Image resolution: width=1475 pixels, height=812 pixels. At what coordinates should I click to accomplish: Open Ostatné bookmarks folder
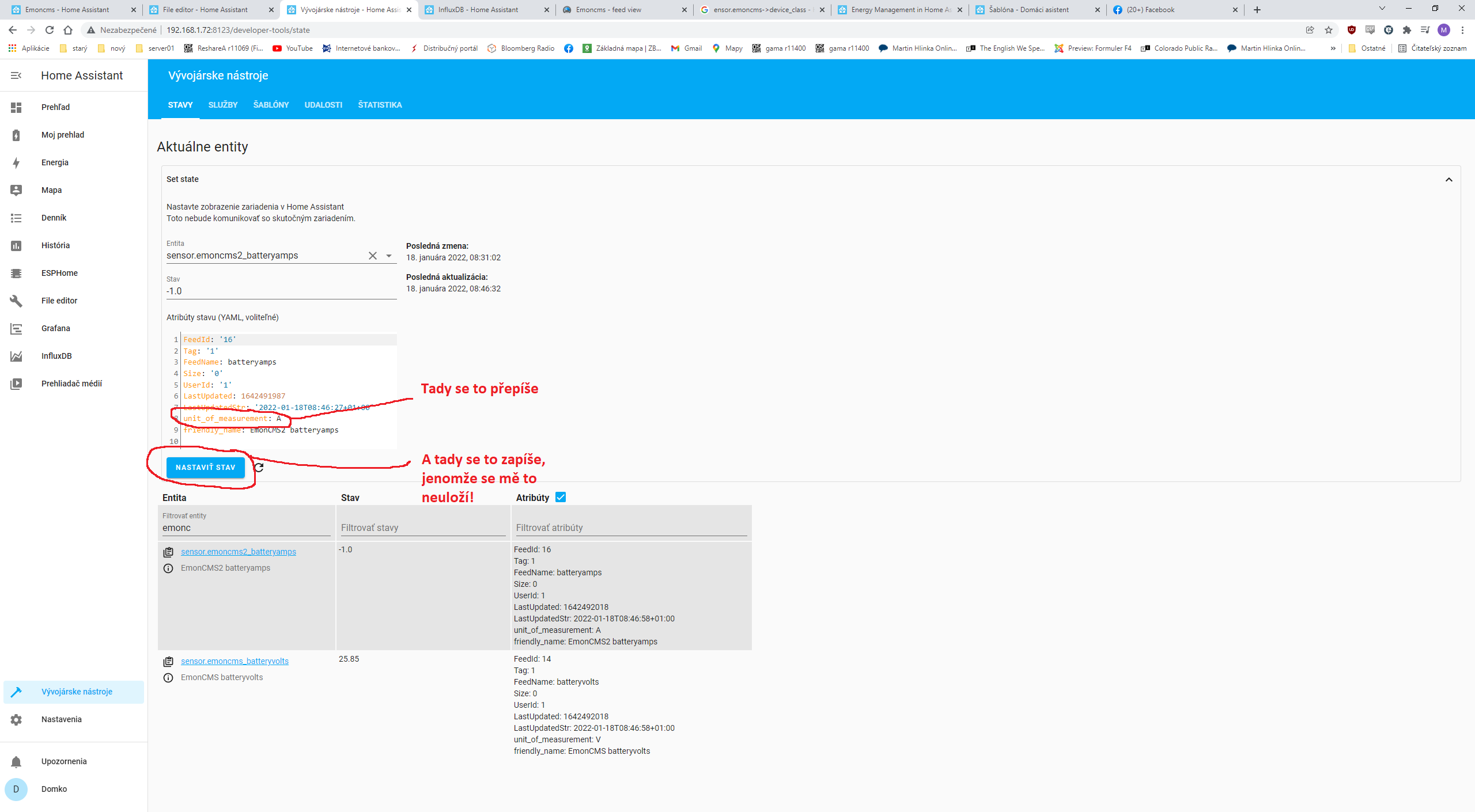1367,48
